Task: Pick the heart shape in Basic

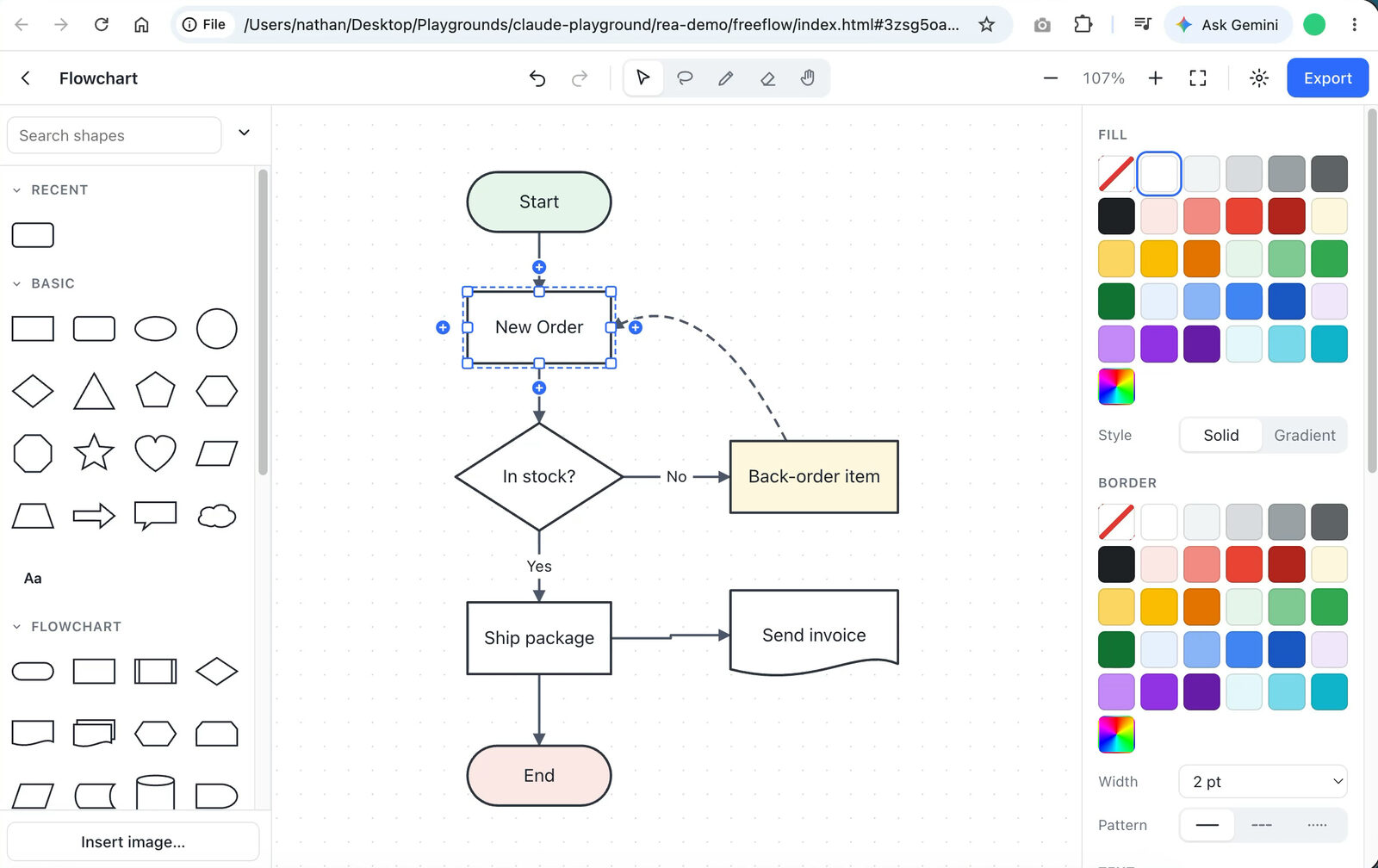Action: [x=155, y=453]
